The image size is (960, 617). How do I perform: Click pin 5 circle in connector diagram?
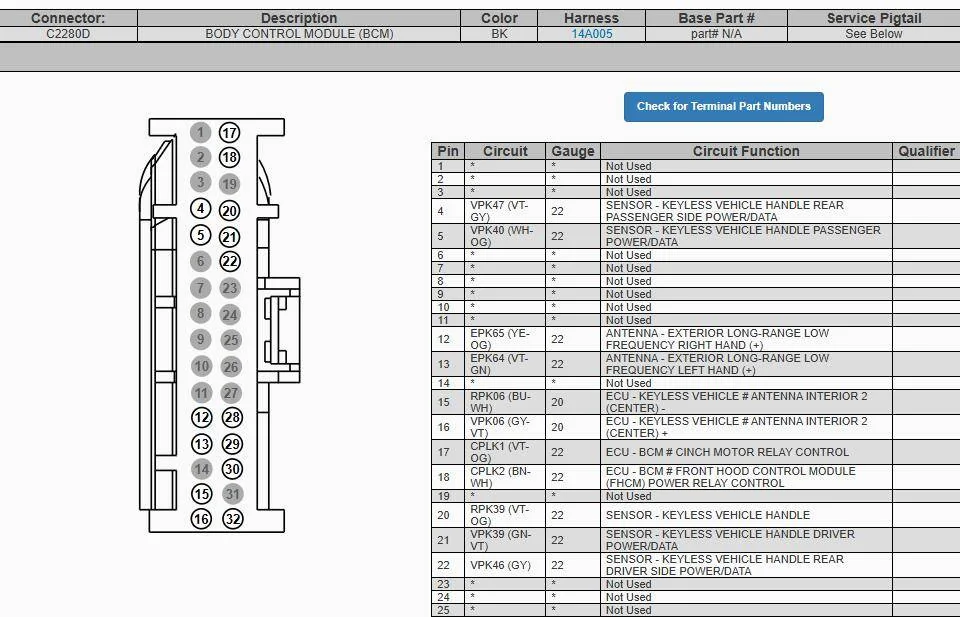click(x=201, y=236)
